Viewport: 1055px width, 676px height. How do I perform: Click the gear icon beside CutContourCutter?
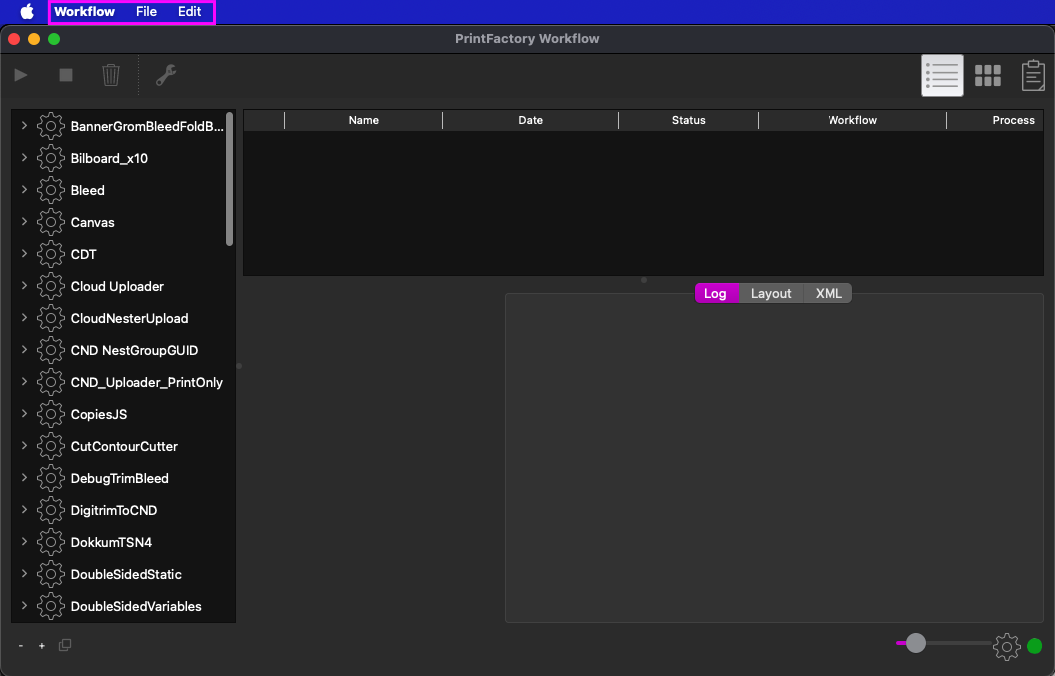50,446
